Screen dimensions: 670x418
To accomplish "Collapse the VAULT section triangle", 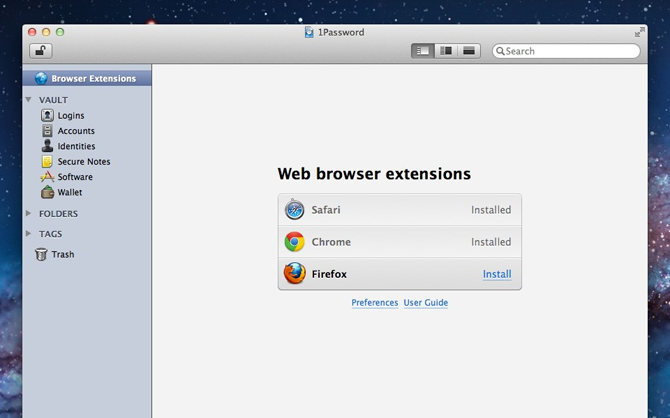I will tap(29, 100).
